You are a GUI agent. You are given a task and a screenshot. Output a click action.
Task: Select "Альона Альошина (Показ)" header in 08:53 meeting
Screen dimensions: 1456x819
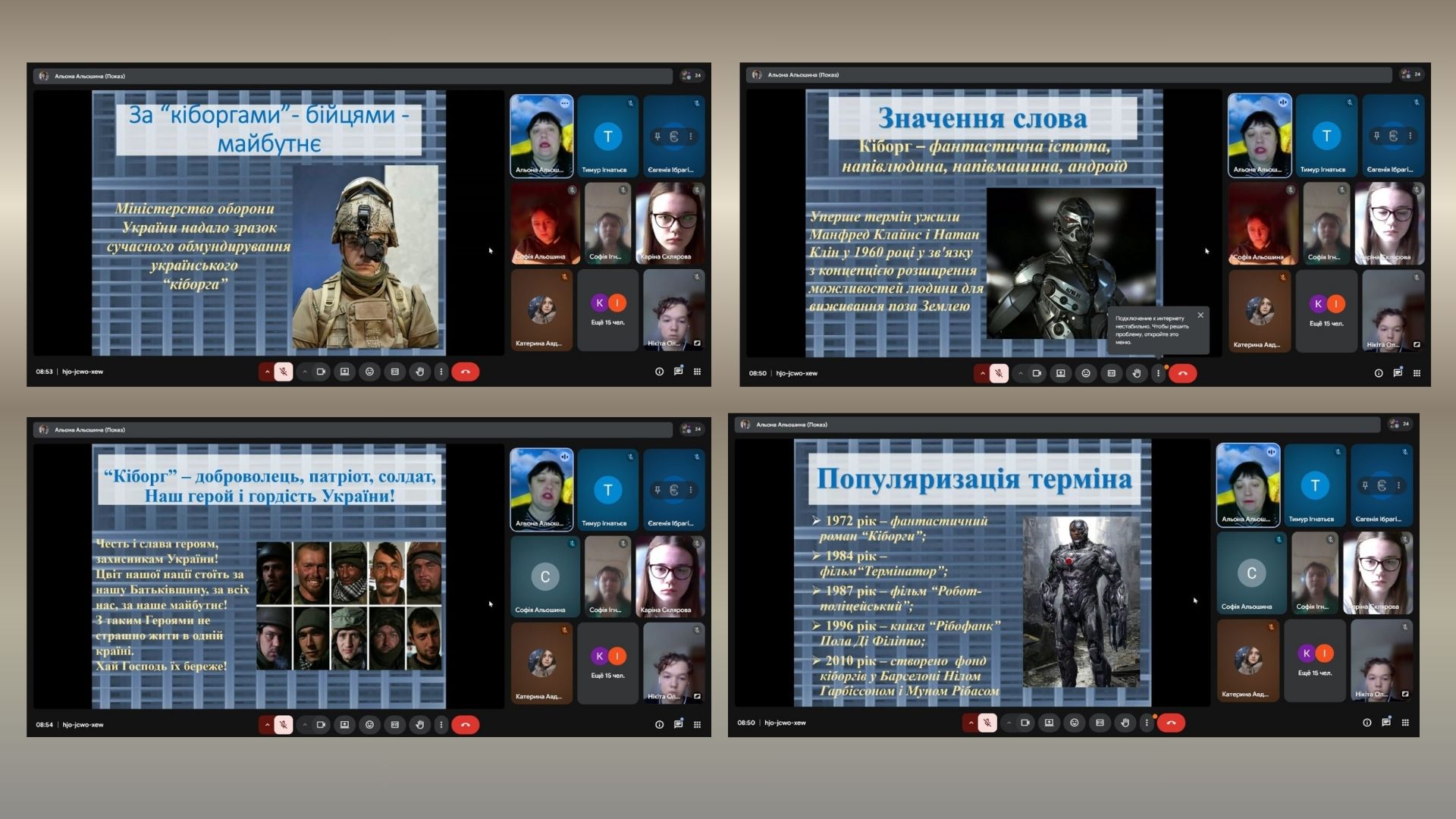point(89,76)
